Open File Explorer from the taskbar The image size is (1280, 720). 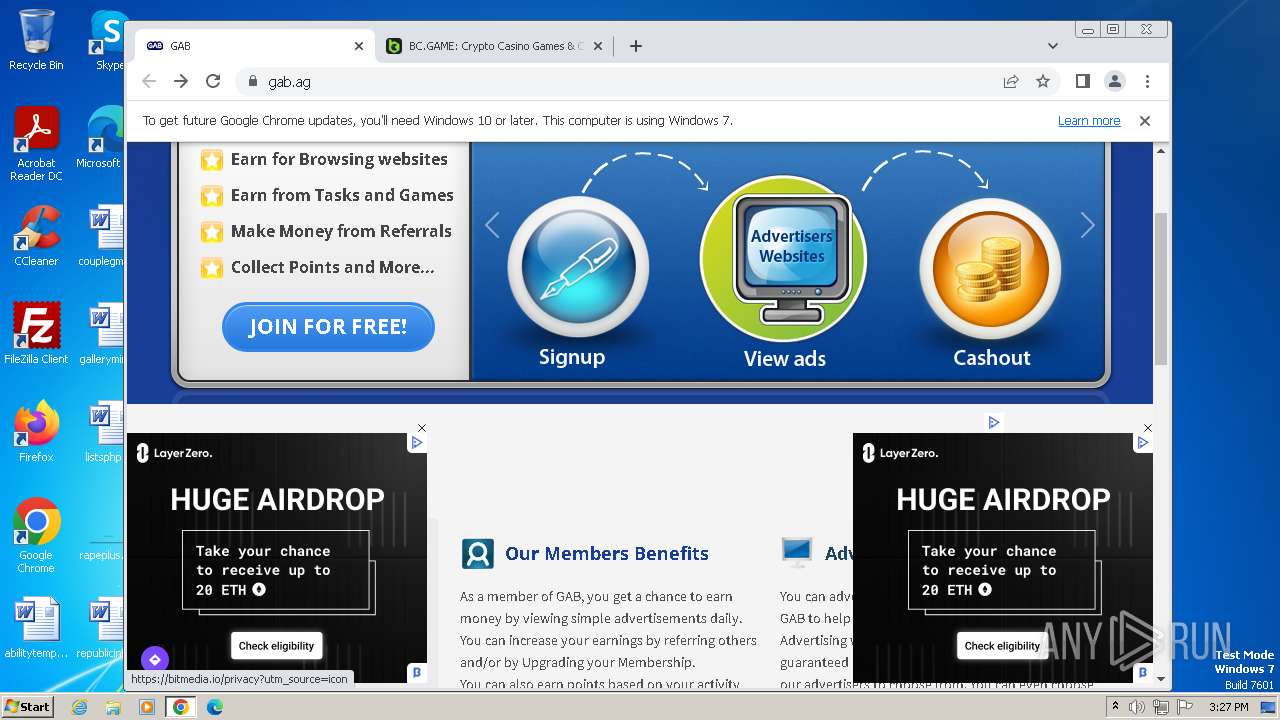point(113,707)
